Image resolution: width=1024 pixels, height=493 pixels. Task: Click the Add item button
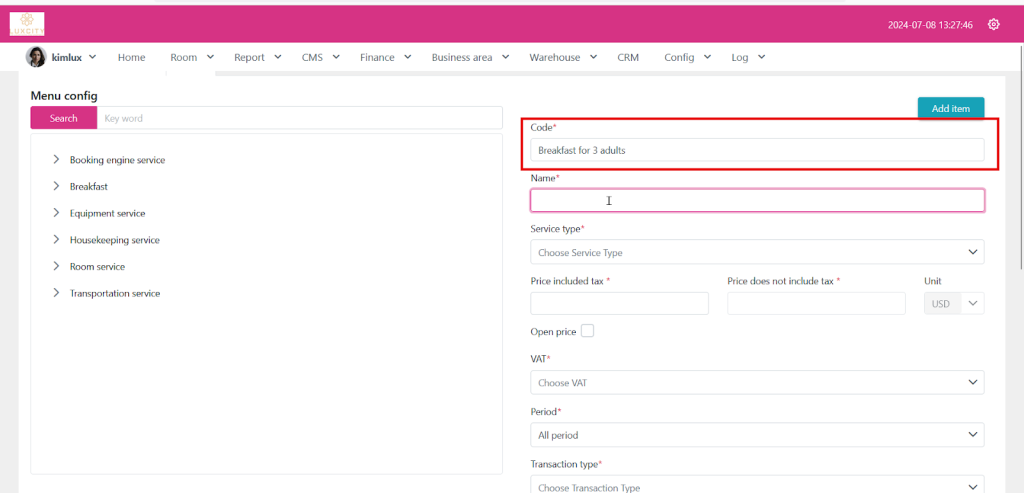click(x=950, y=108)
